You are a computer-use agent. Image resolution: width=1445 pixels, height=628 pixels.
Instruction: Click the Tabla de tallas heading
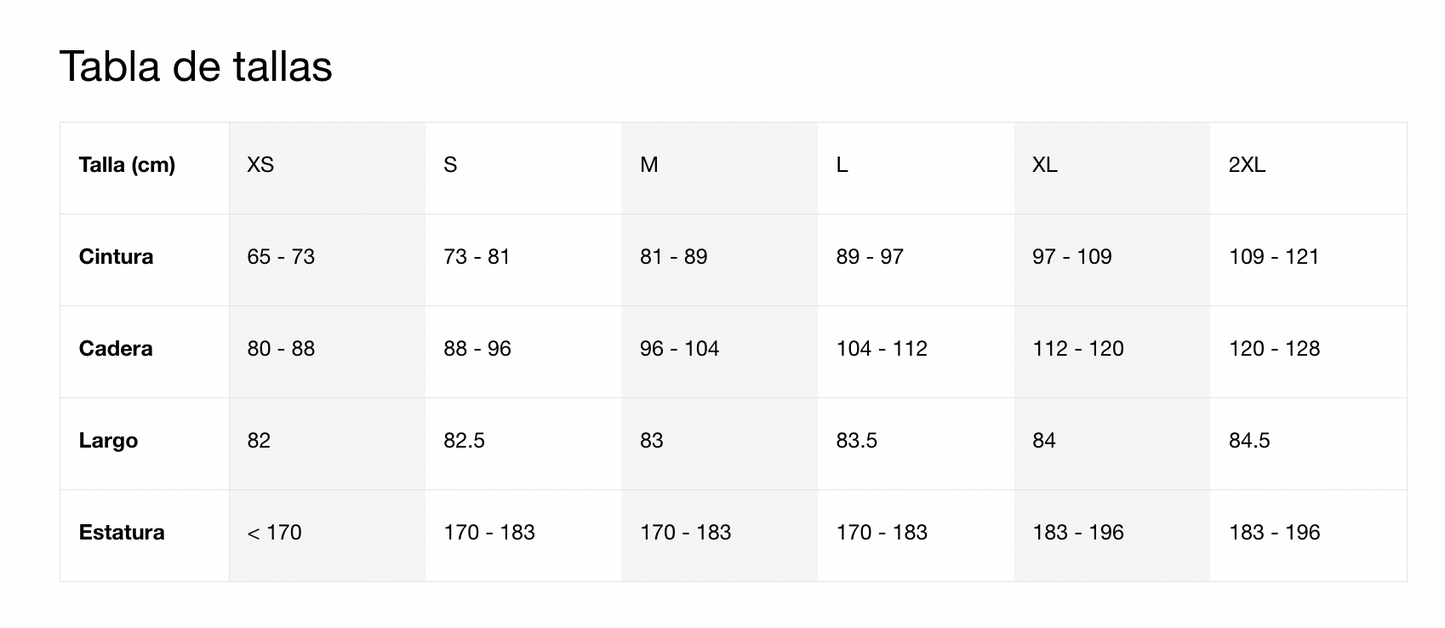pyautogui.click(x=196, y=67)
